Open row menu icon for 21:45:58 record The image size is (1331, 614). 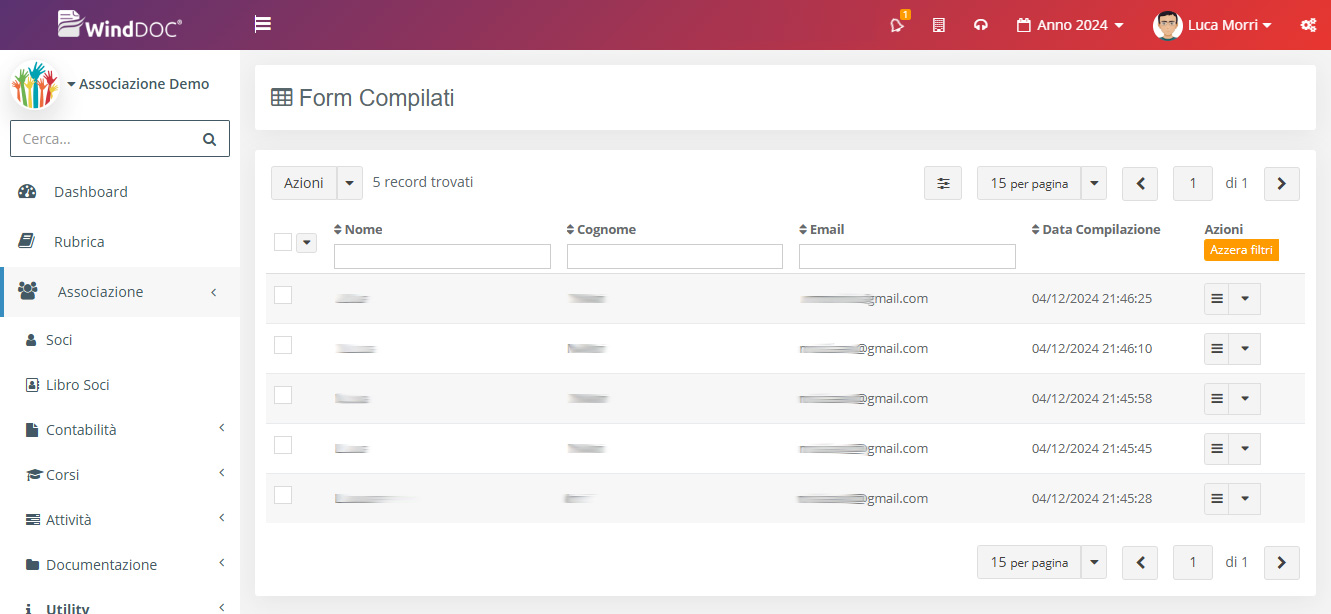click(1217, 399)
